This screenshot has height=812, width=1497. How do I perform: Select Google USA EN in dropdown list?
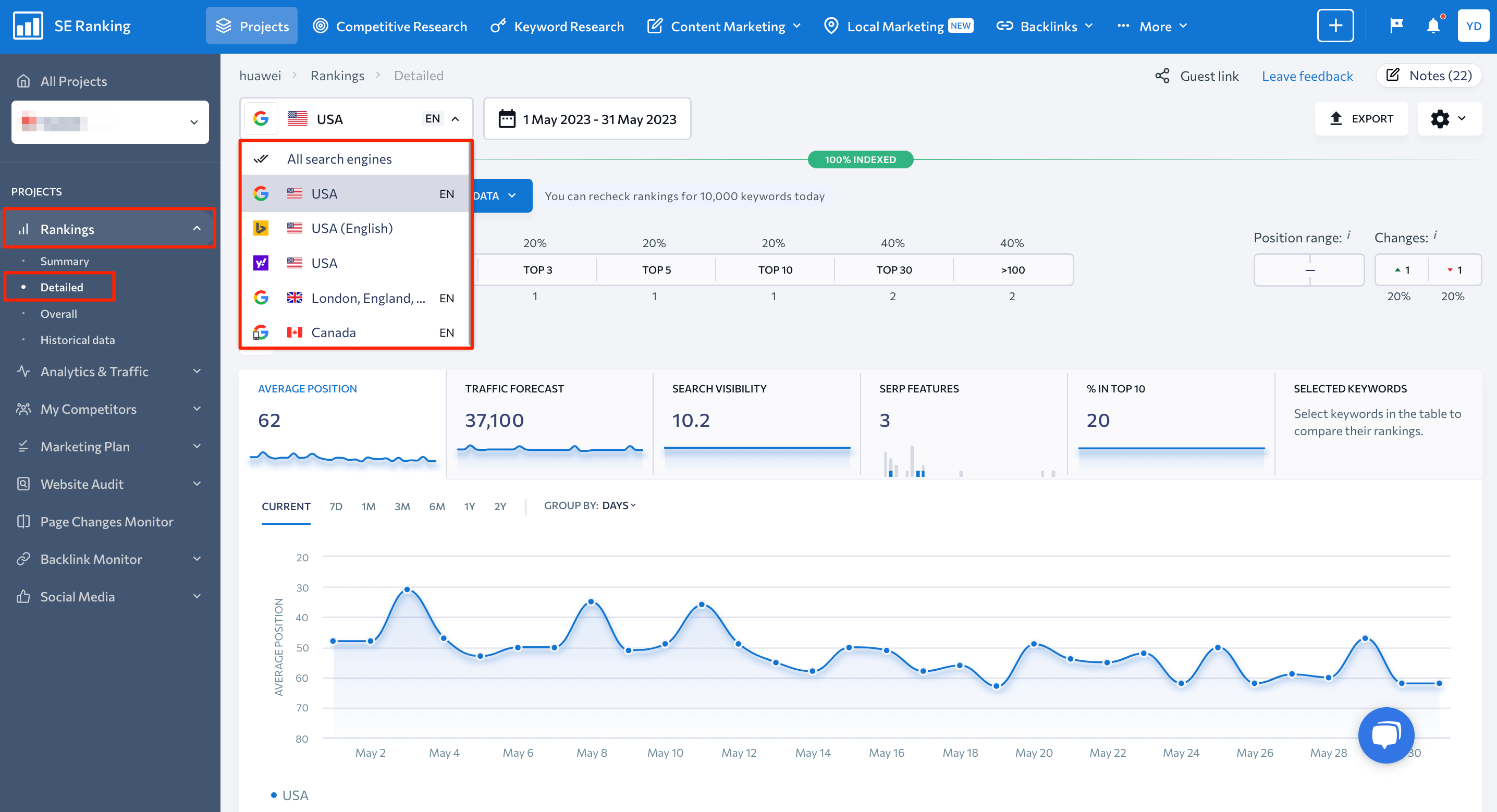pyautogui.click(x=355, y=194)
